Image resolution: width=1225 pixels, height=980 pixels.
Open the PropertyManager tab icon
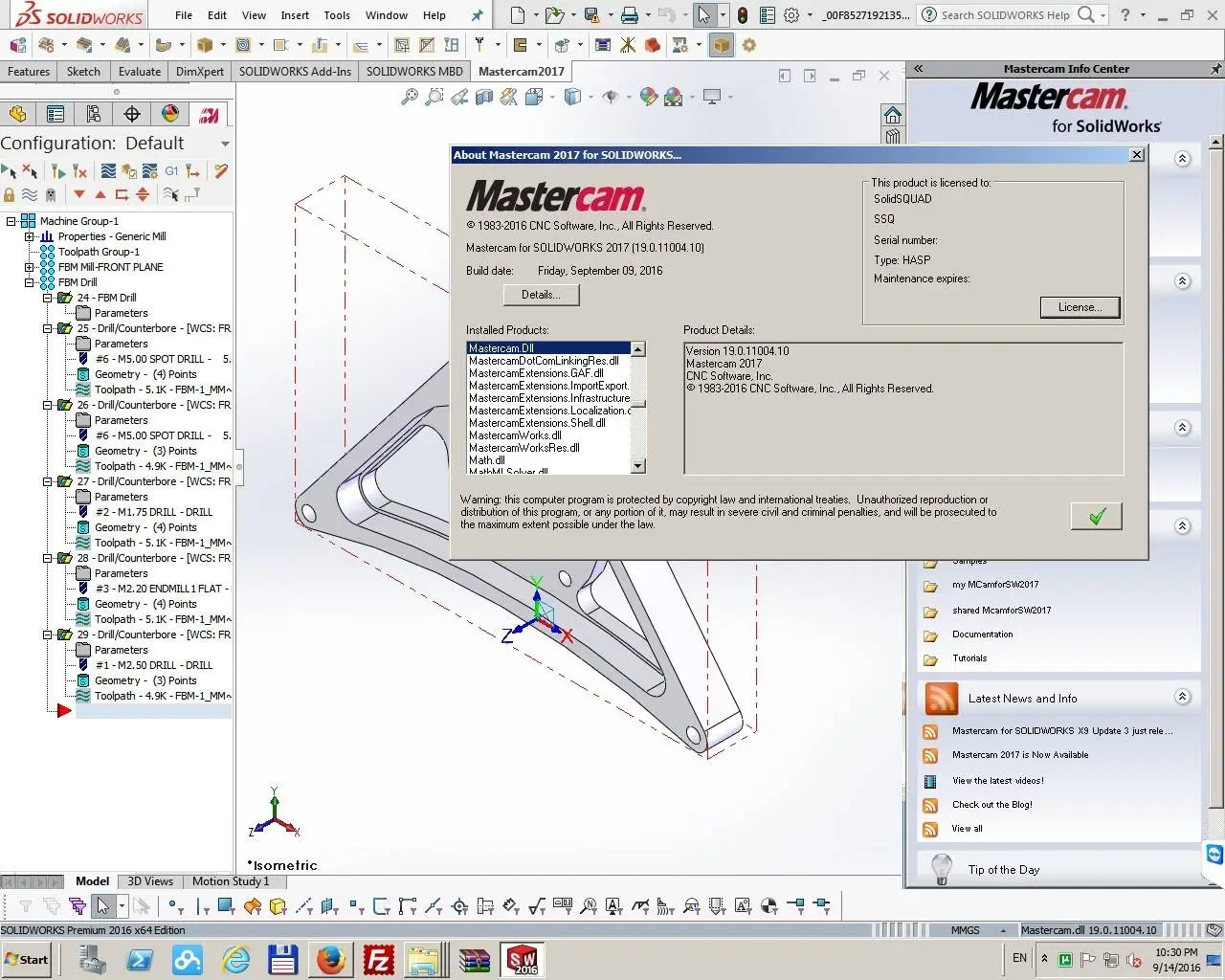56,114
